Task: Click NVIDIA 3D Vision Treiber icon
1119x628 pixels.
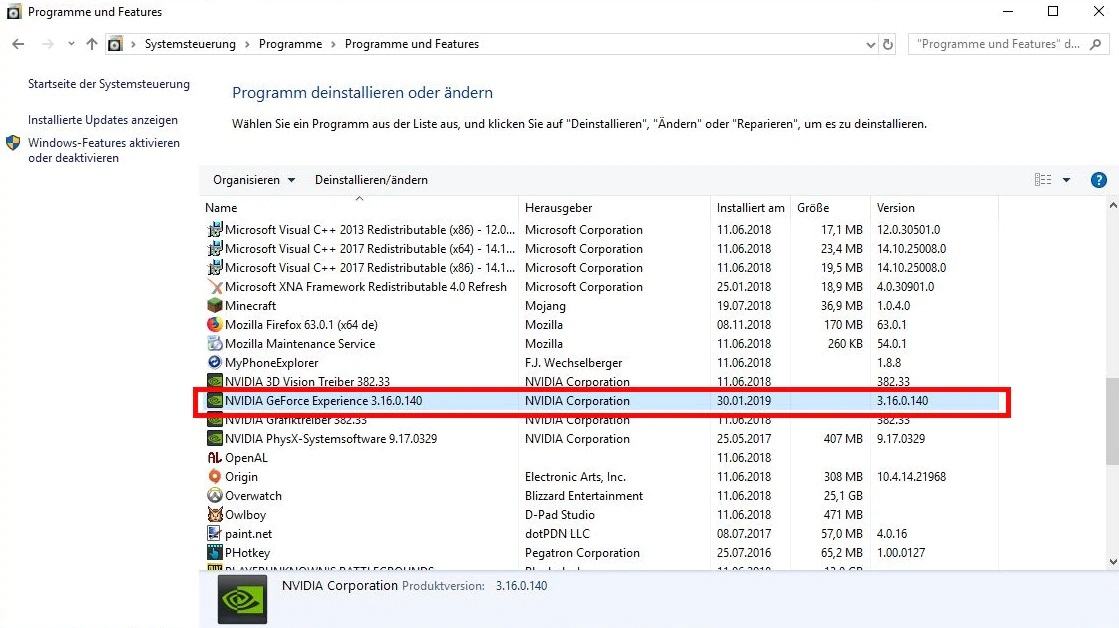Action: 214,382
